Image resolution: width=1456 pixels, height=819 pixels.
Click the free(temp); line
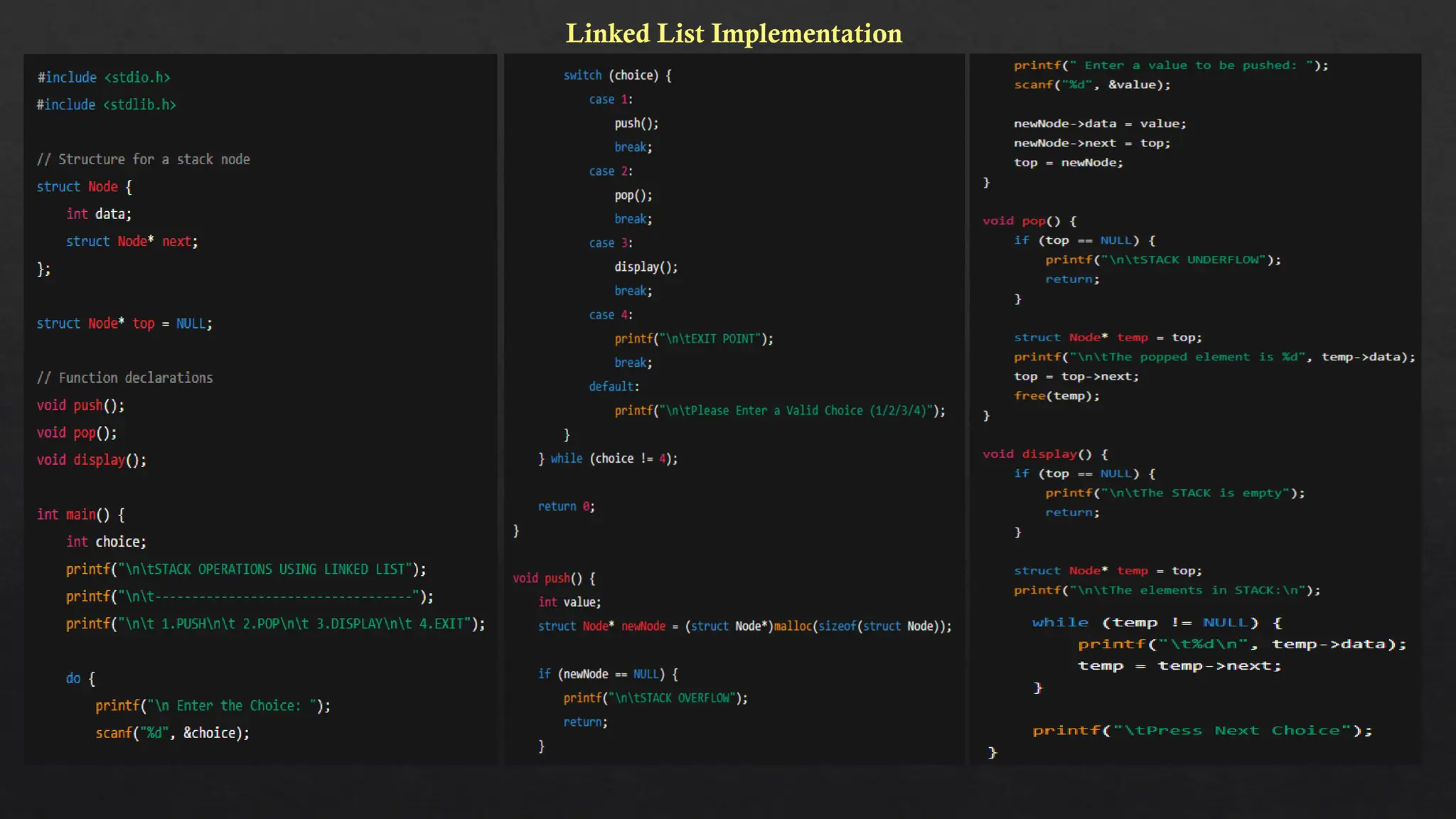coord(1056,396)
